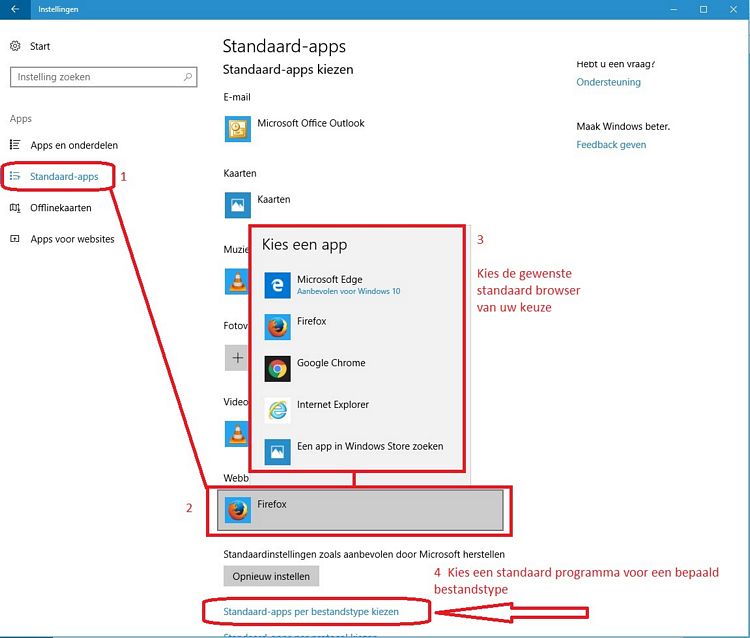Image resolution: width=750 pixels, height=638 pixels.
Task: Click the Offlinekaarten map icon
Action: [x=15, y=208]
